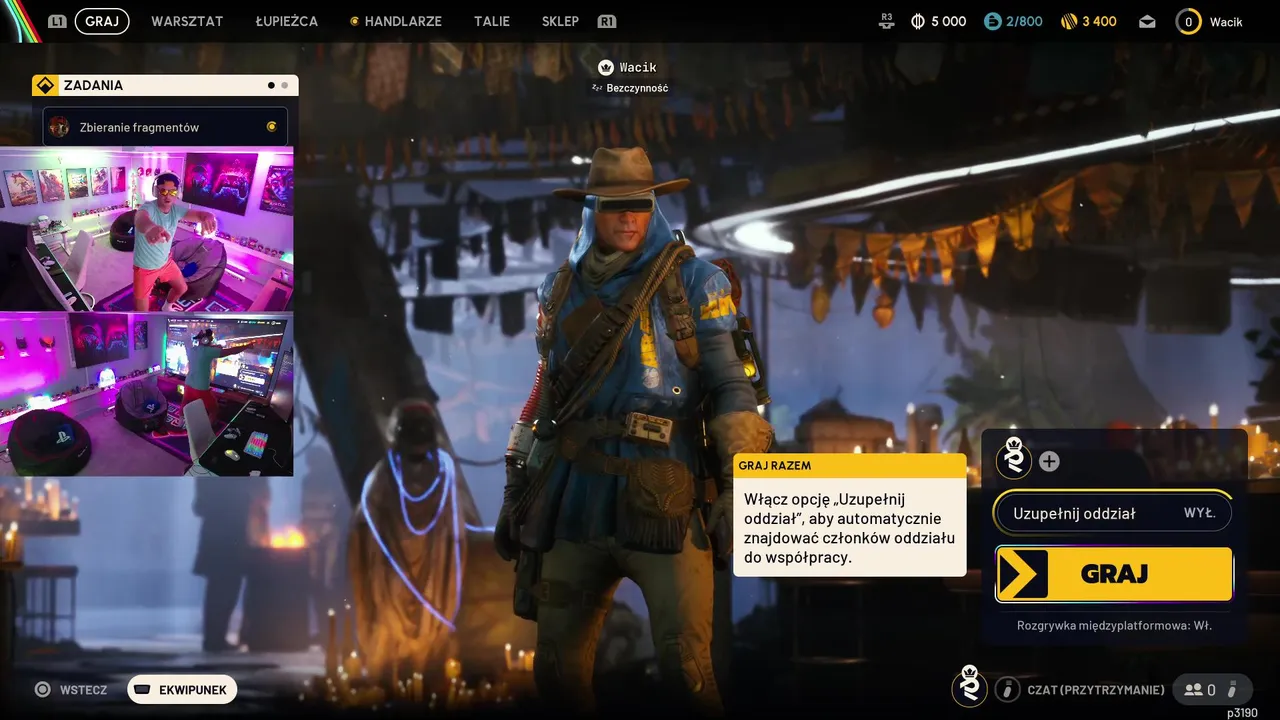The image size is (1280, 720).
Task: Select the L1 bumper icon before GRAJ
Action: [57, 21]
